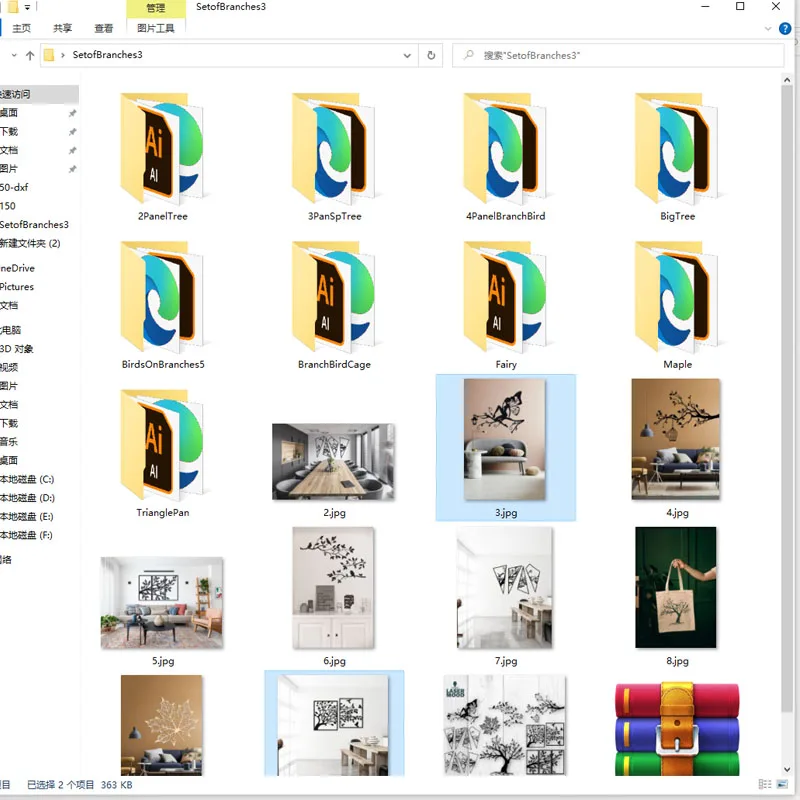Click the vertical scrollbar down arrow
Viewport: 800px width, 800px height.
786,769
